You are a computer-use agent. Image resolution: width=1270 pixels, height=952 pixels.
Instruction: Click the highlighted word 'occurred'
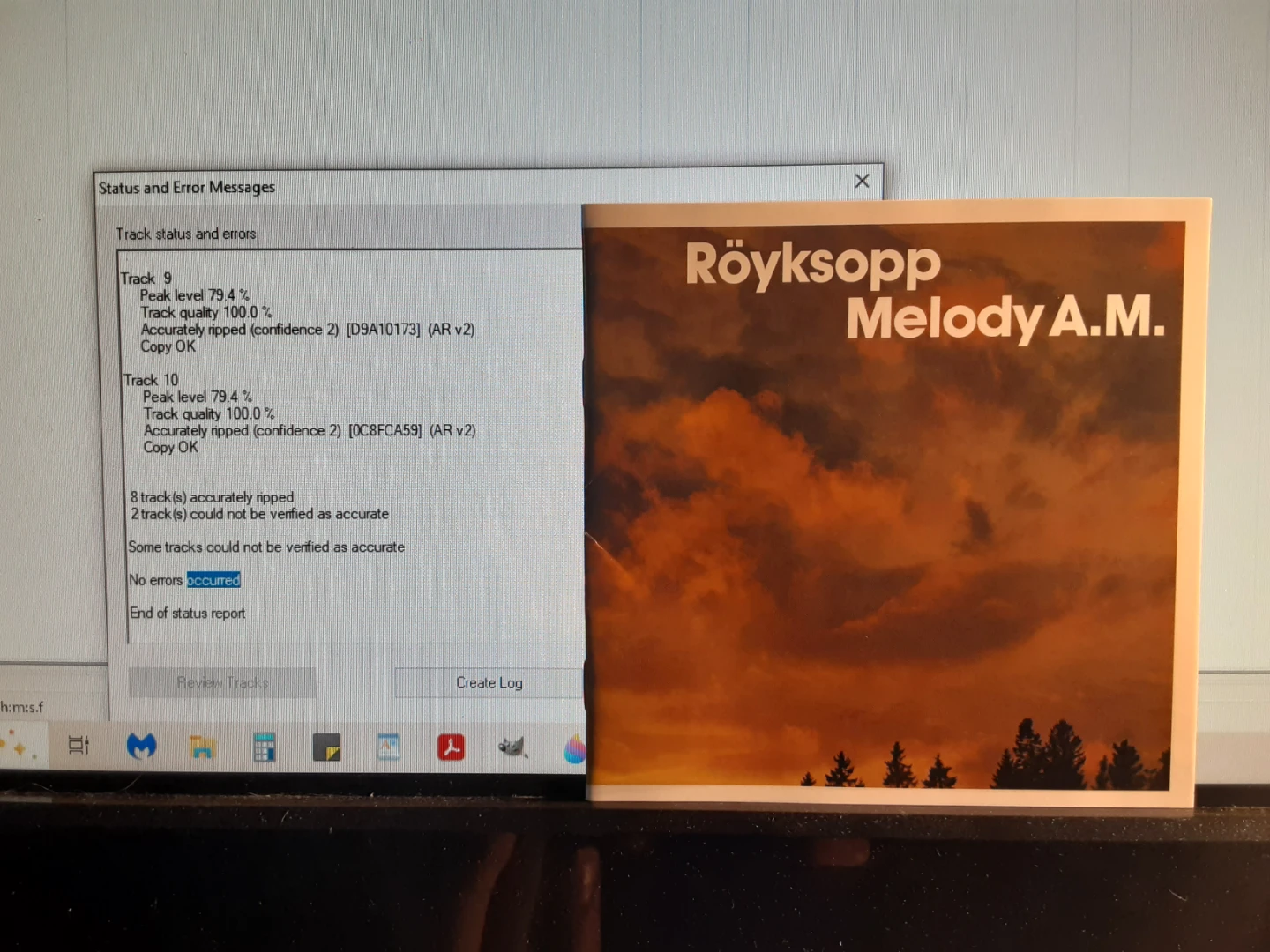(213, 580)
